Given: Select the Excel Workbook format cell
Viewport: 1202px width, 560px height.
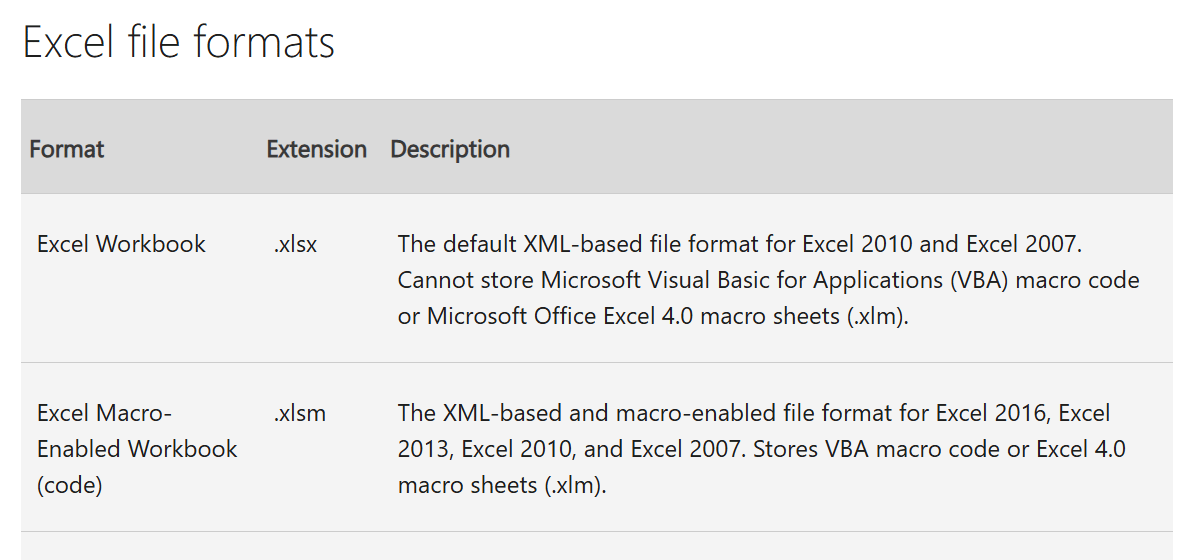Looking at the screenshot, I should click(x=121, y=244).
